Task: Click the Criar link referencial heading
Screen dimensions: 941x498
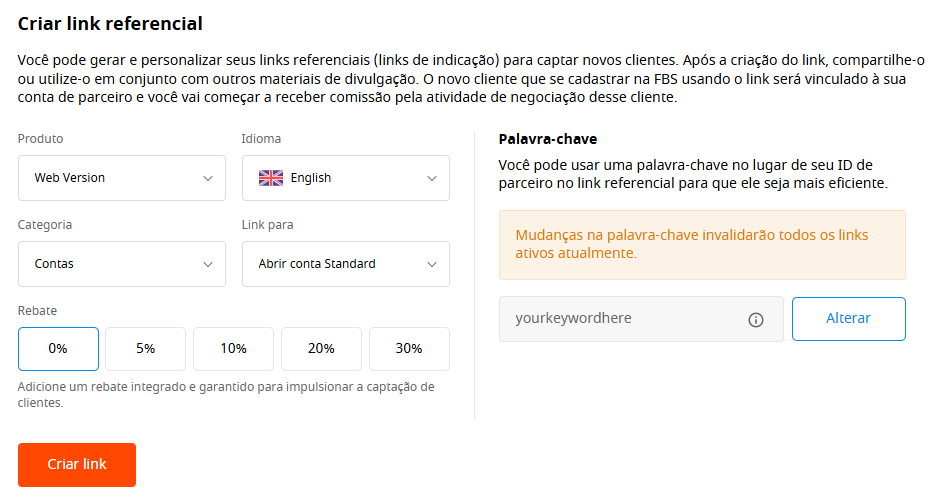Action: tap(110, 23)
